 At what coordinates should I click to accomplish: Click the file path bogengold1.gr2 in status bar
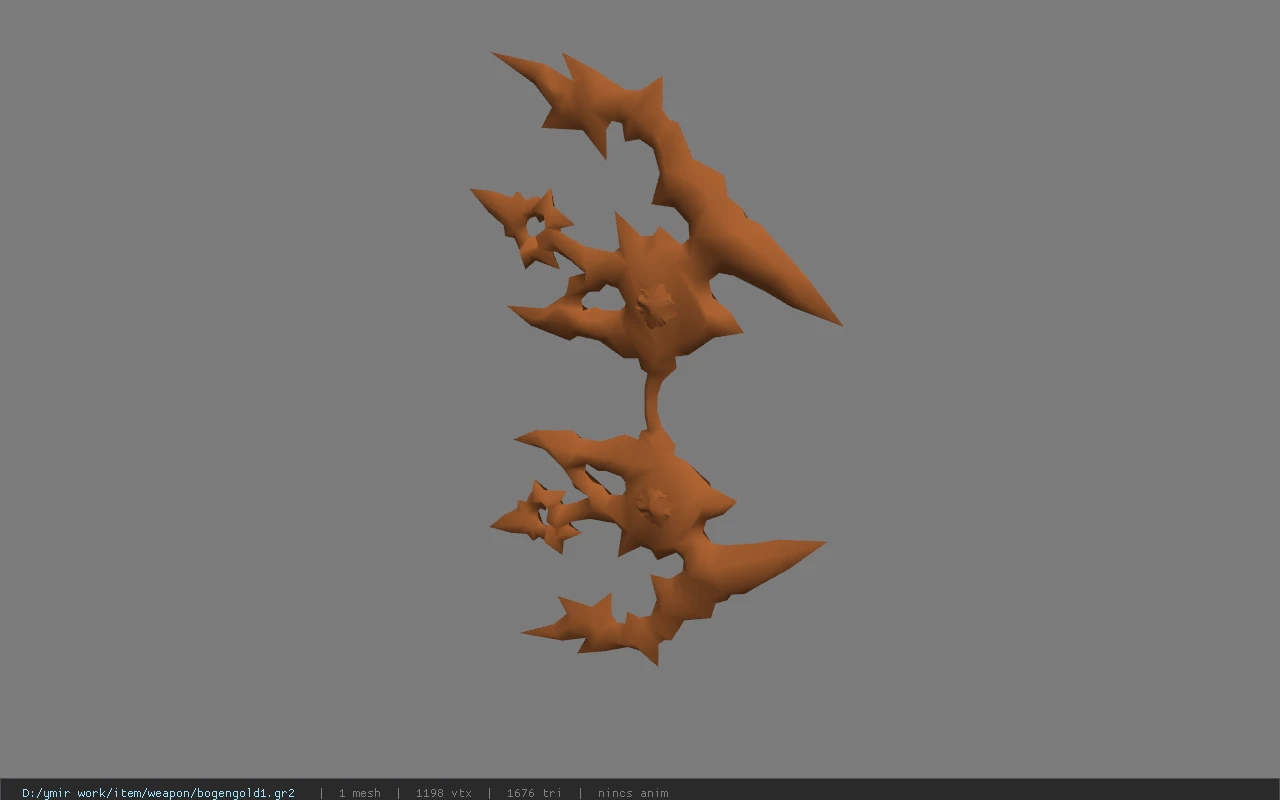coord(158,793)
